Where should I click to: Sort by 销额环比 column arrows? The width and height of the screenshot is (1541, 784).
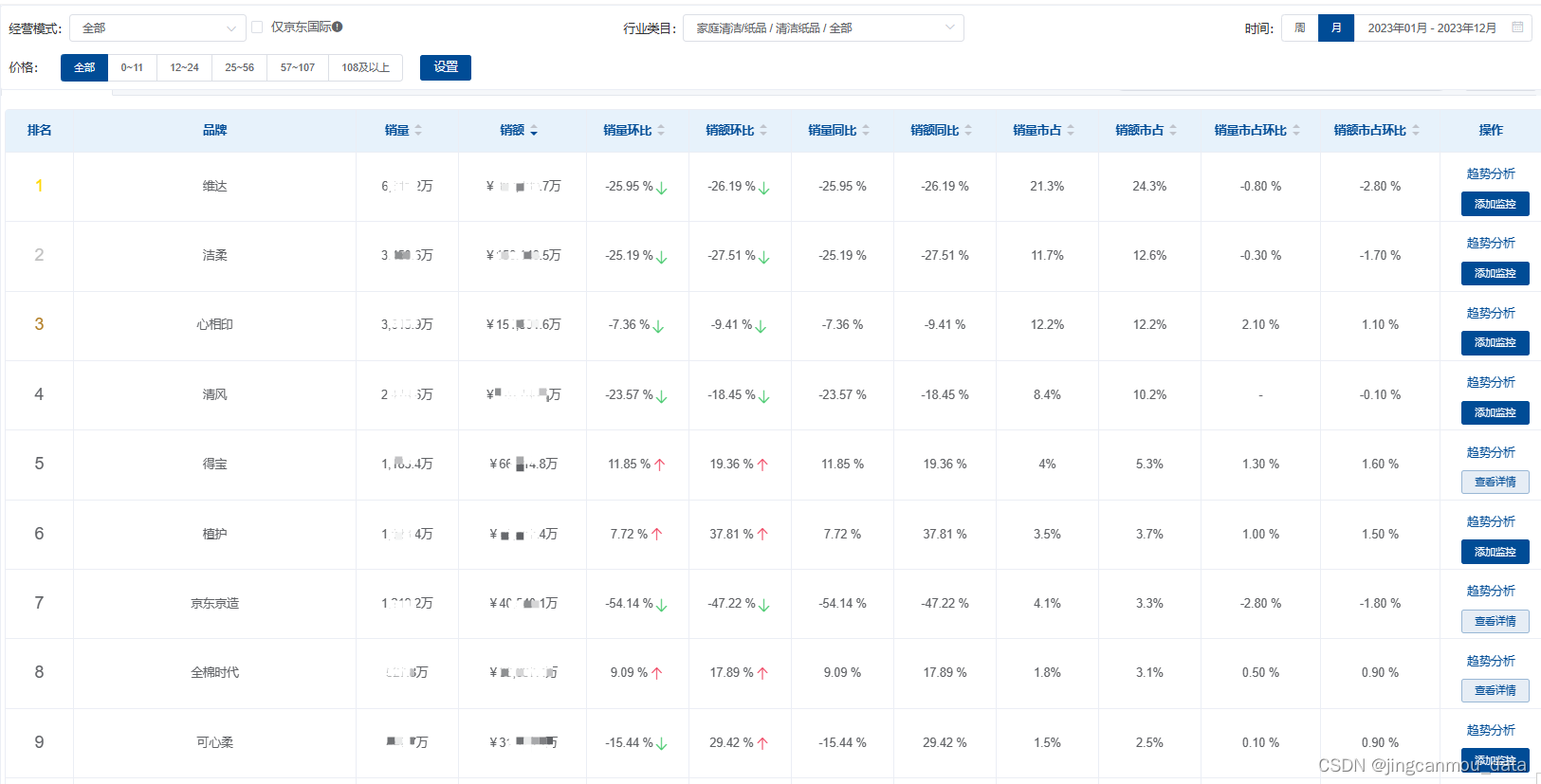(x=763, y=131)
